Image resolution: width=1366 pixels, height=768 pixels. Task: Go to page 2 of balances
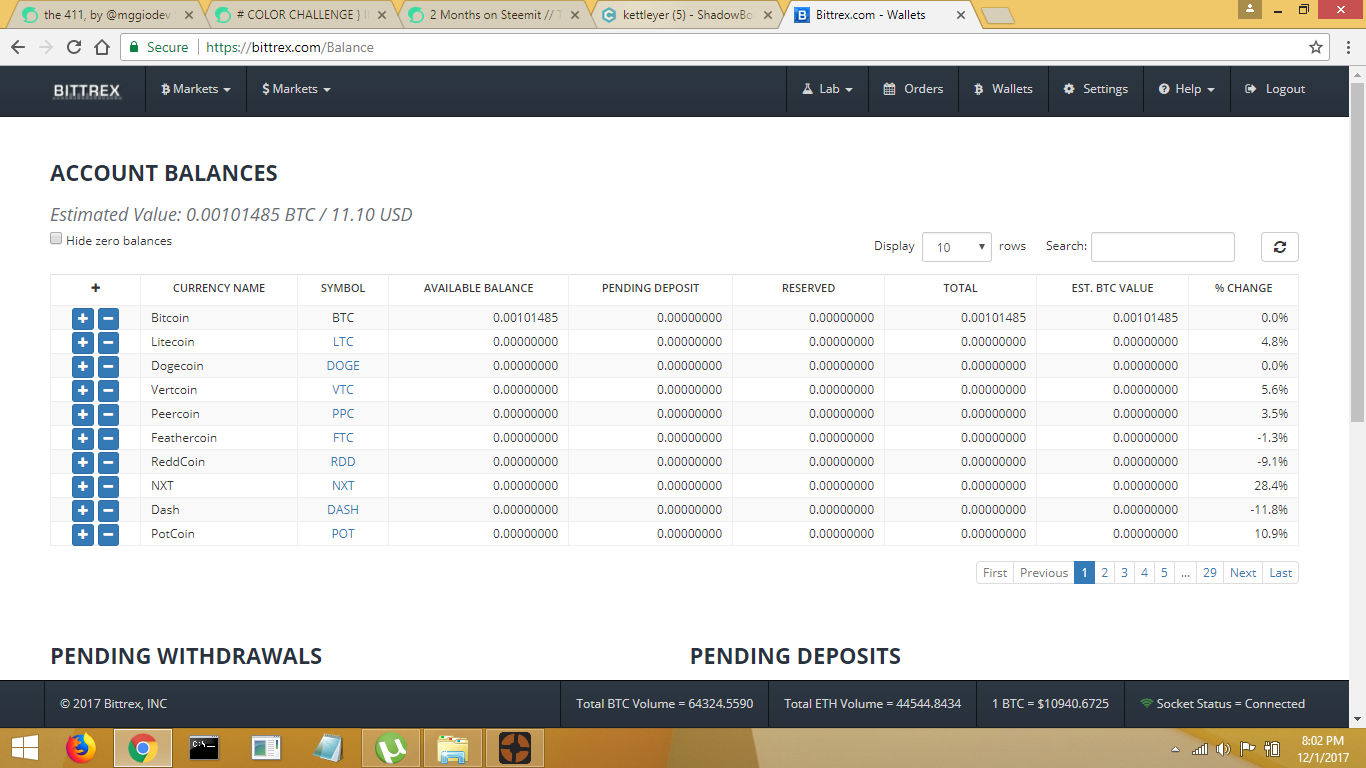[x=1104, y=573]
